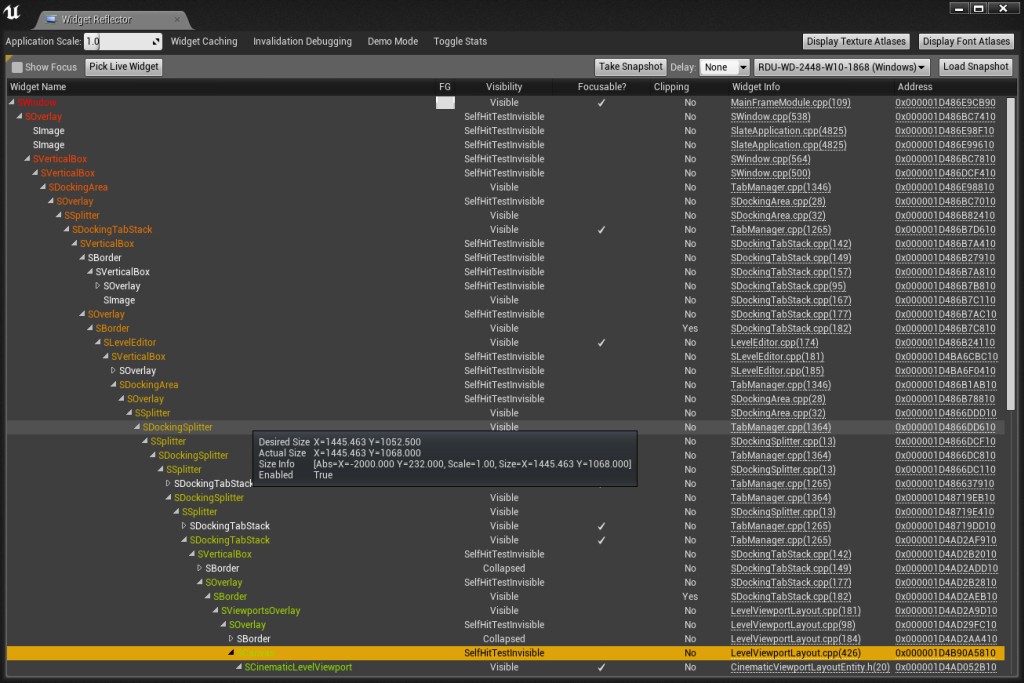Click the Unreal Engine logo icon
Screen dimensions: 1024x683
pos(12,12)
